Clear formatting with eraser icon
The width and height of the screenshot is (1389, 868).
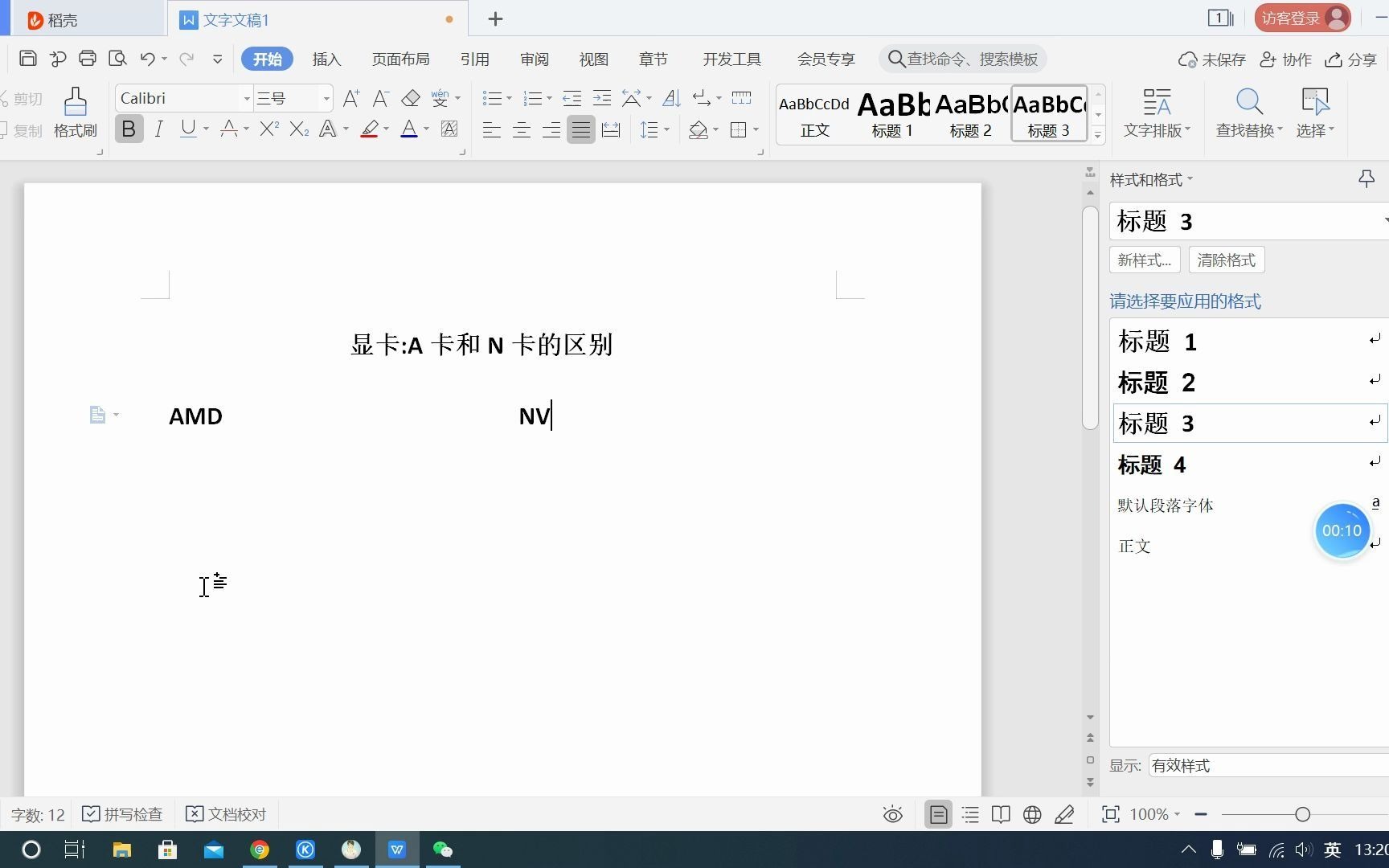point(411,98)
